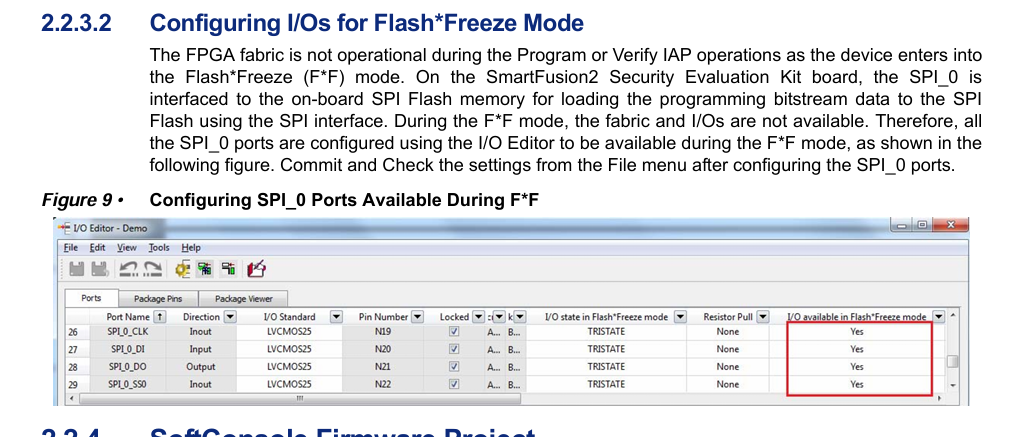Open the Package Viewer tab

pyautogui.click(x=243, y=299)
